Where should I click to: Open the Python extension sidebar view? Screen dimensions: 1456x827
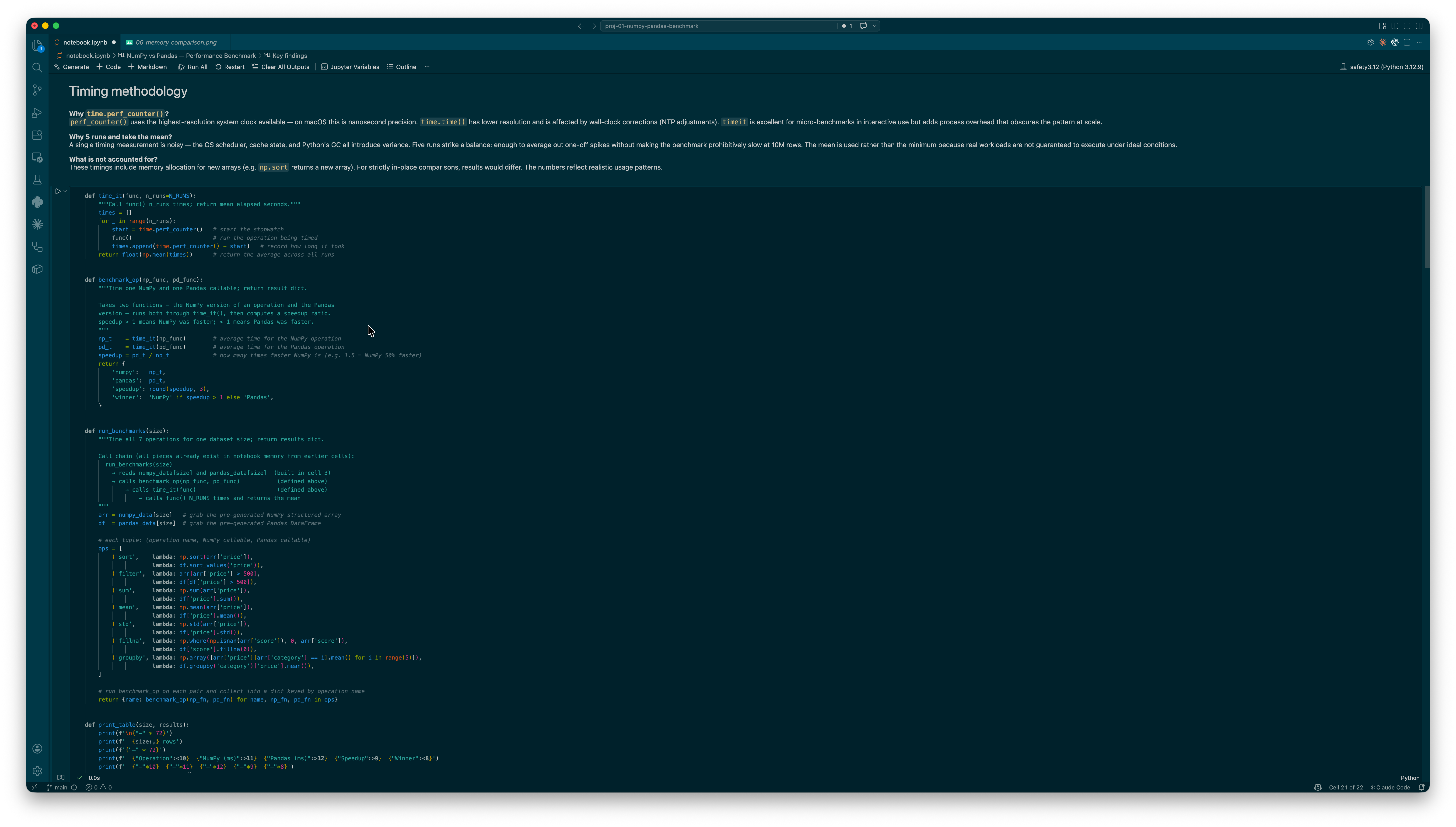pos(38,202)
